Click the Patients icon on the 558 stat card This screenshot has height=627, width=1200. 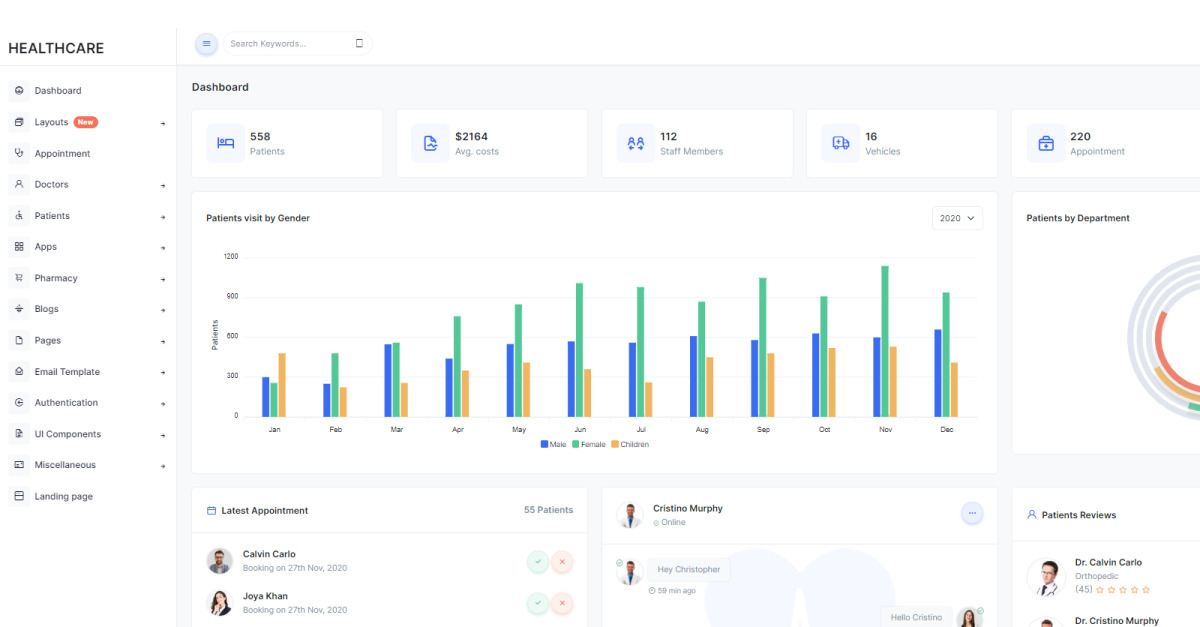coord(224,143)
